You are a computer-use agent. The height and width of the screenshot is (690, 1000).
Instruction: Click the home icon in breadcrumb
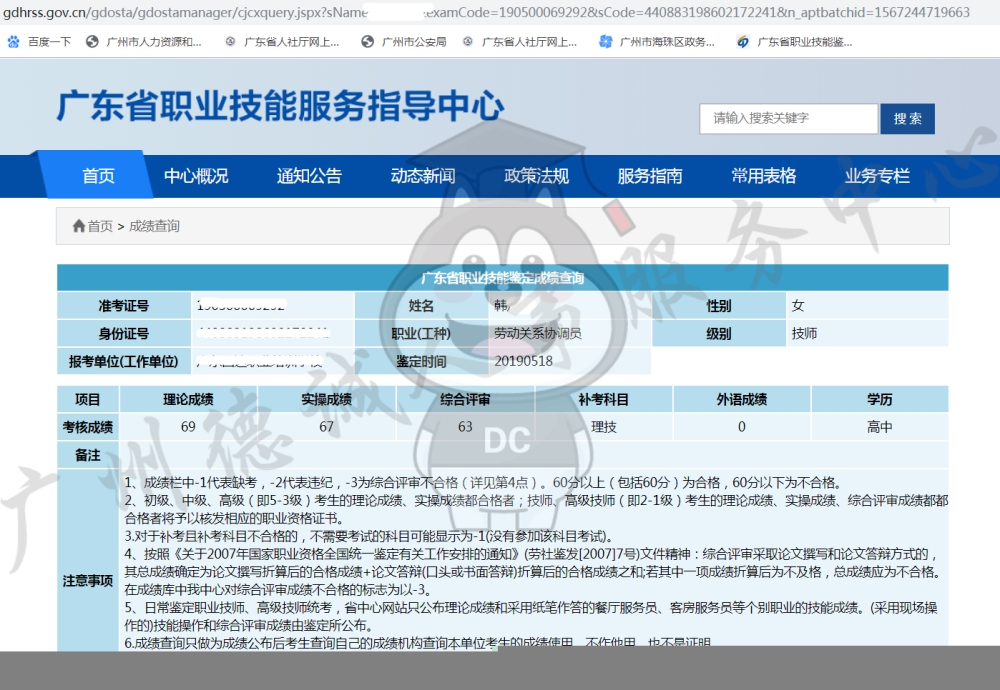tap(79, 226)
